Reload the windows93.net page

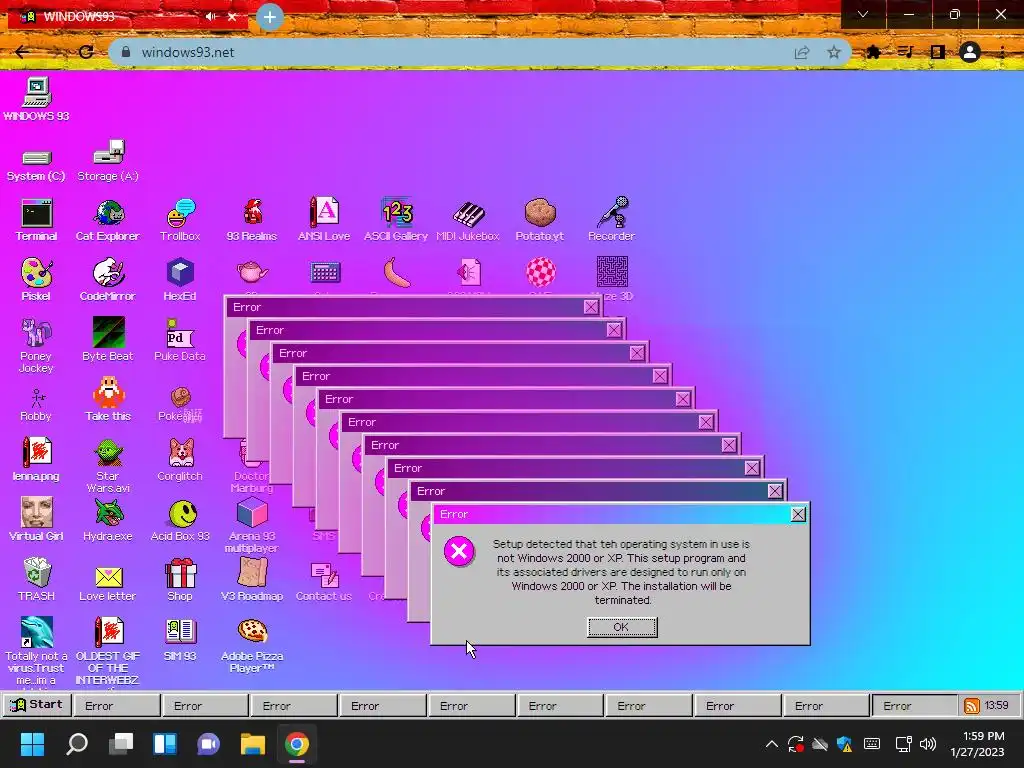coord(86,52)
